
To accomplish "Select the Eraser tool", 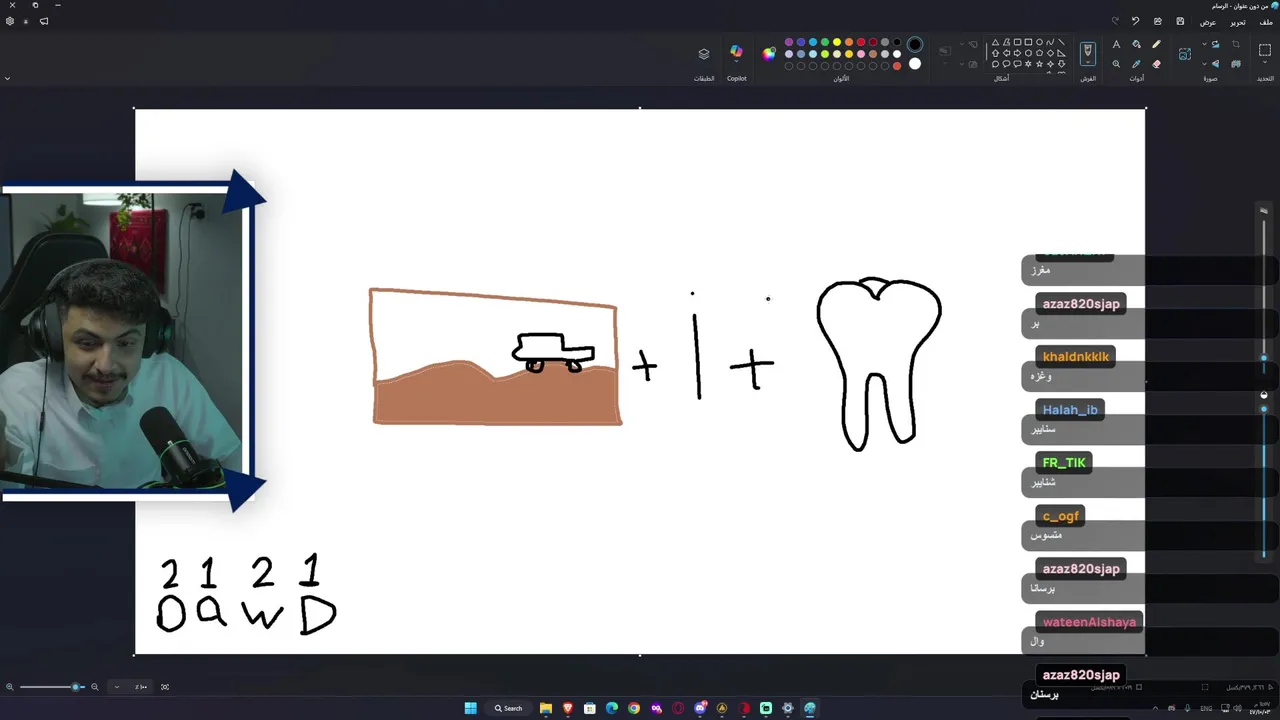I will (1156, 64).
